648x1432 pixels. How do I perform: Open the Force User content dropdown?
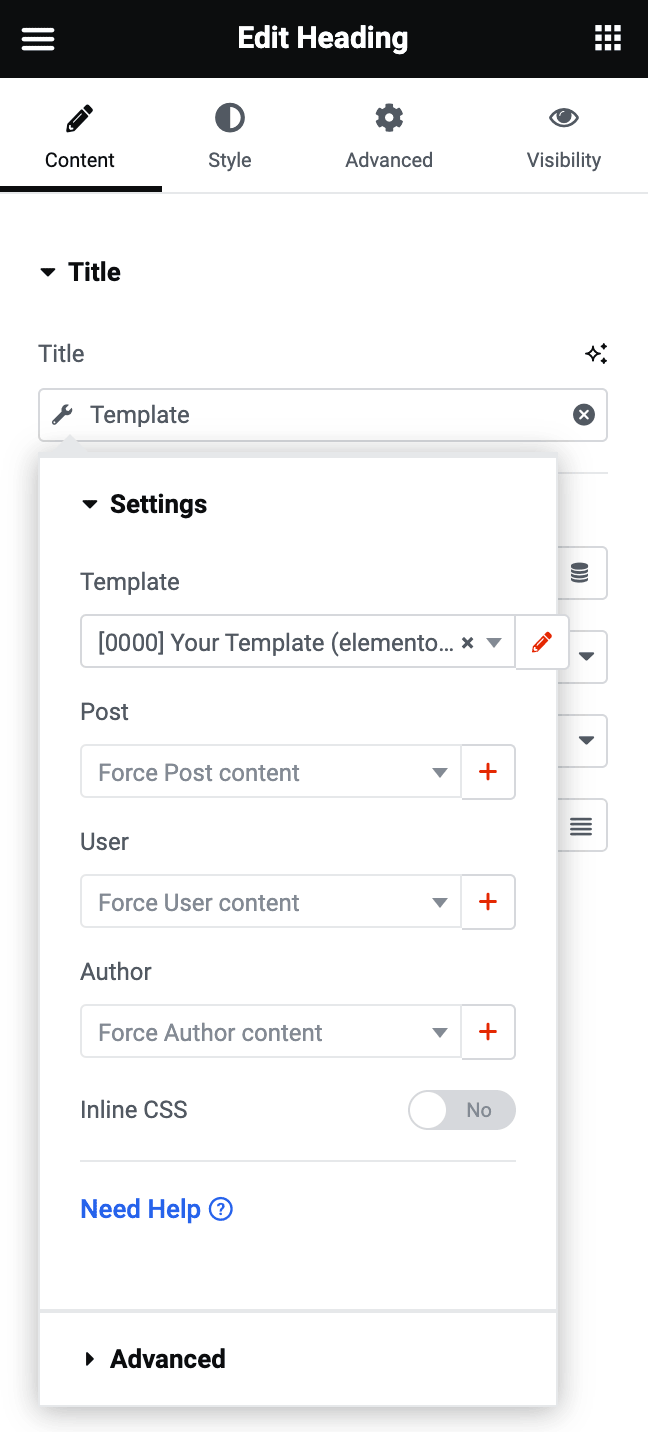point(270,902)
